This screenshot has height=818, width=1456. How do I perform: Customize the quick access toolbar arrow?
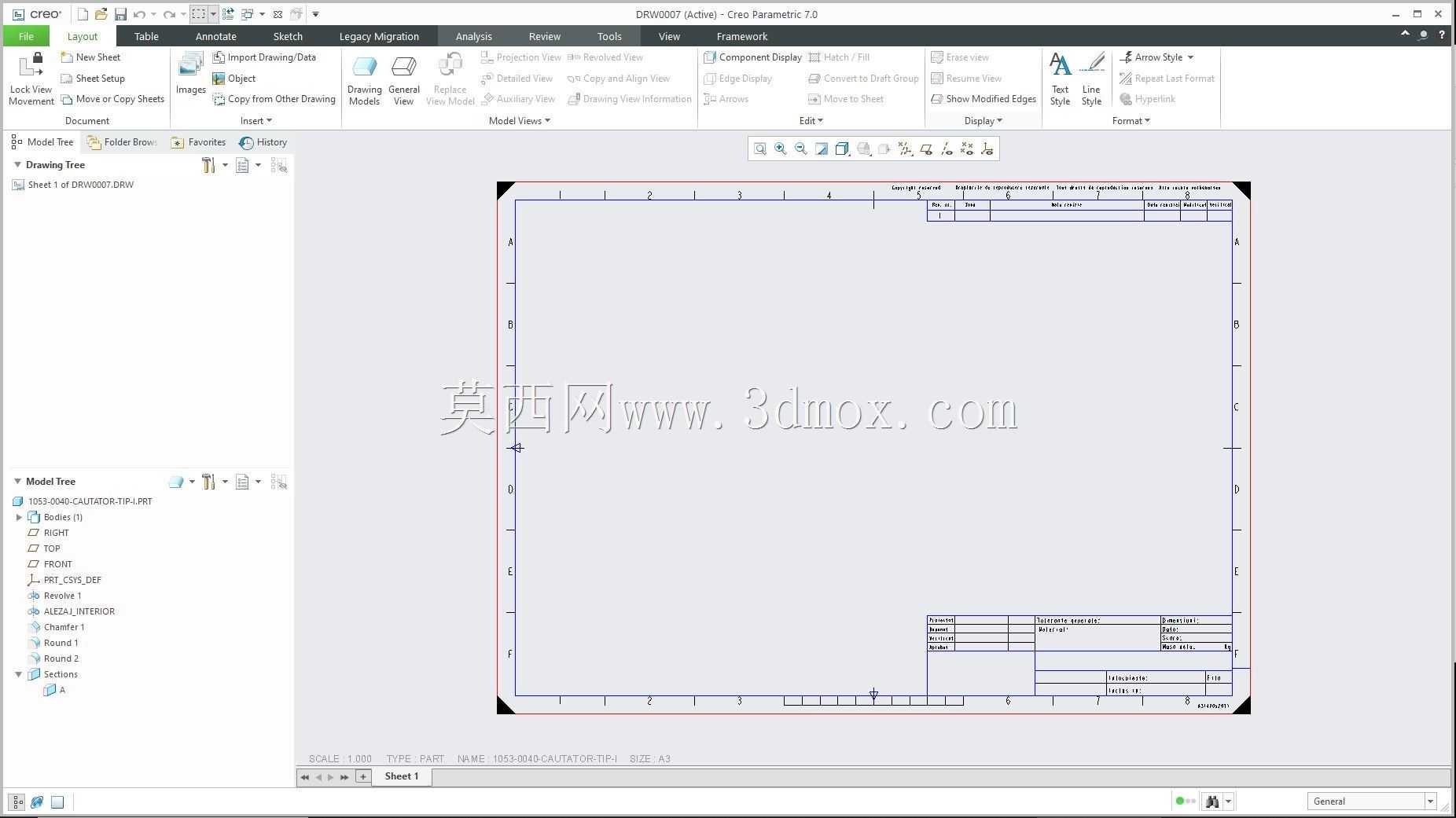pos(315,14)
